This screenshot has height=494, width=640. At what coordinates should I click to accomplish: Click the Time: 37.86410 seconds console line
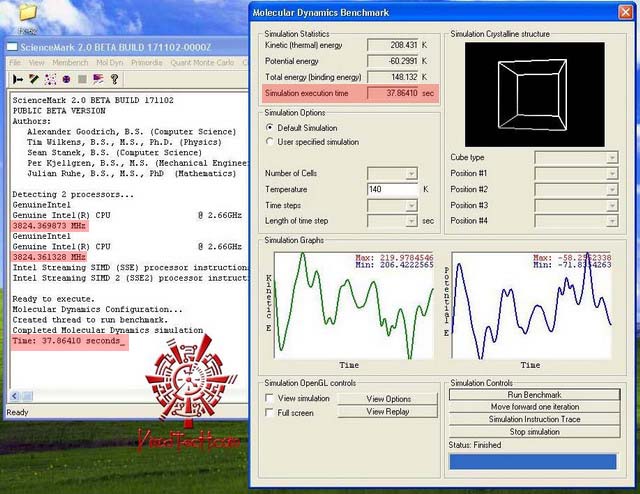67,341
